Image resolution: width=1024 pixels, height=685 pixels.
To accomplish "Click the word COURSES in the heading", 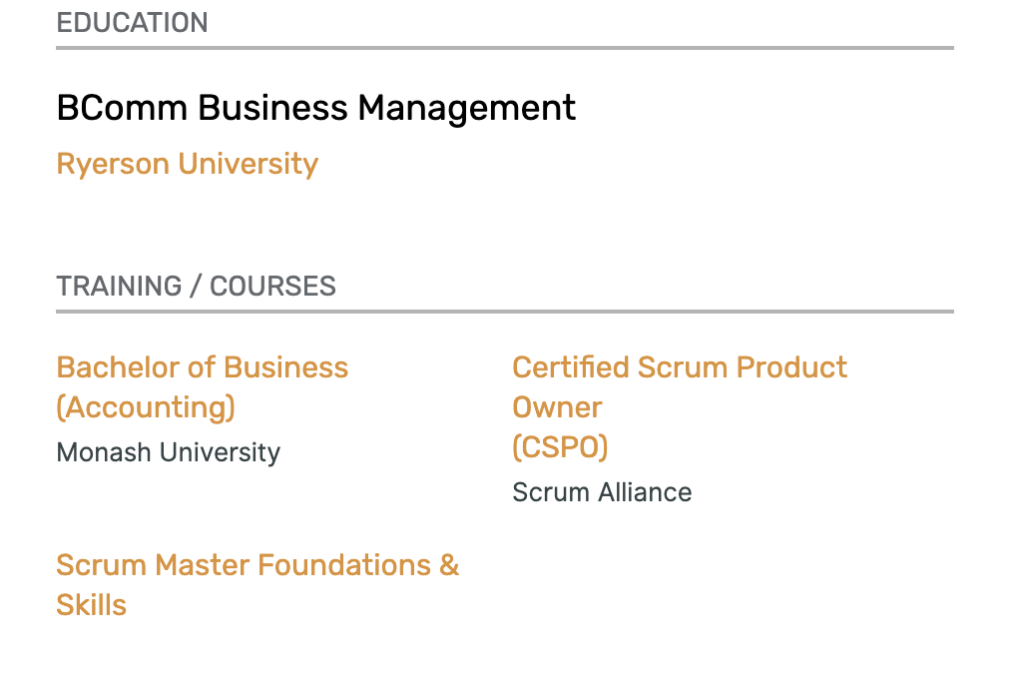I will 273,286.
